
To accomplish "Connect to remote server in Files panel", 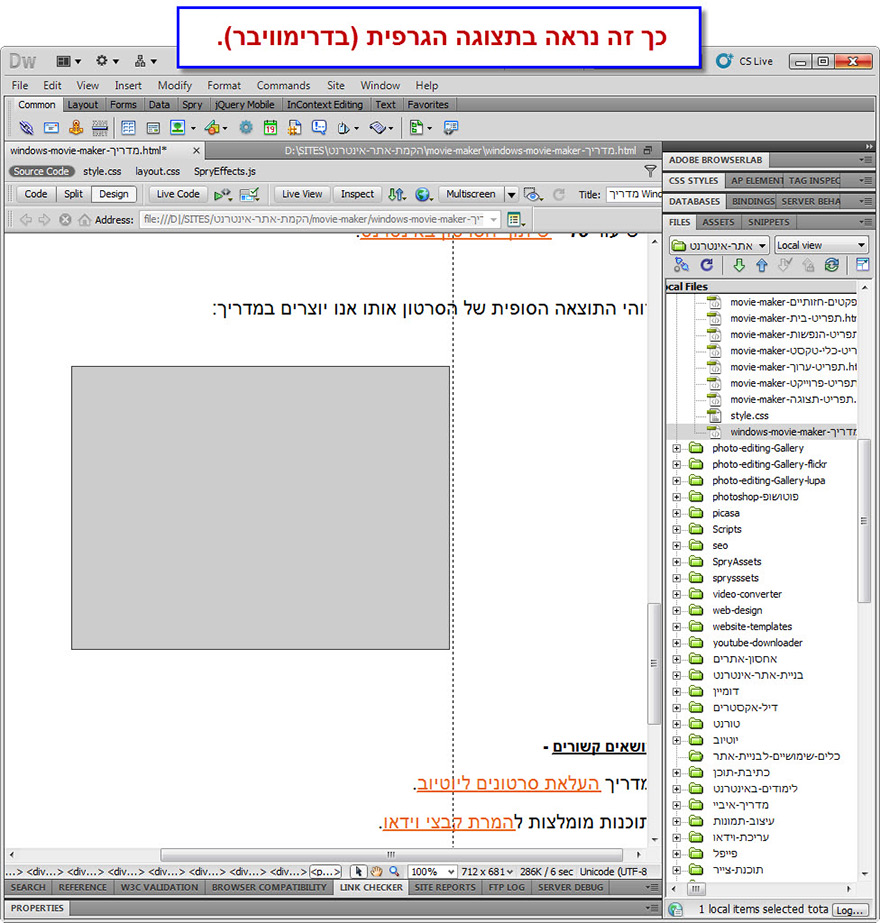I will (x=682, y=265).
